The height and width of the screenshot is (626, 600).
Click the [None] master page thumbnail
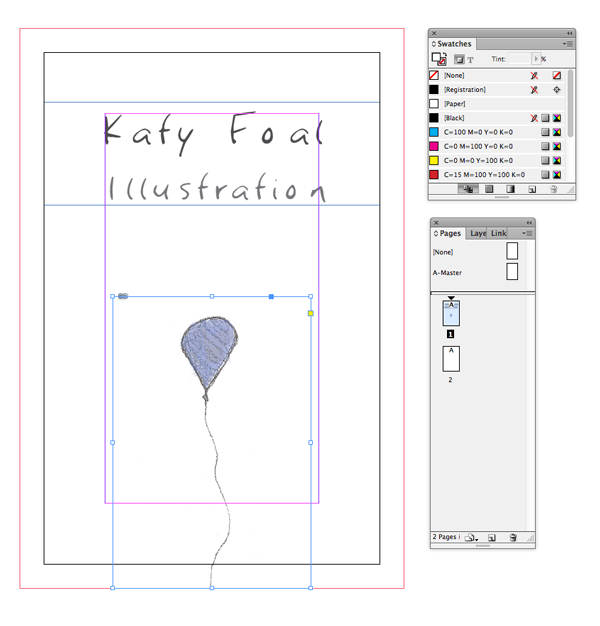coord(512,251)
